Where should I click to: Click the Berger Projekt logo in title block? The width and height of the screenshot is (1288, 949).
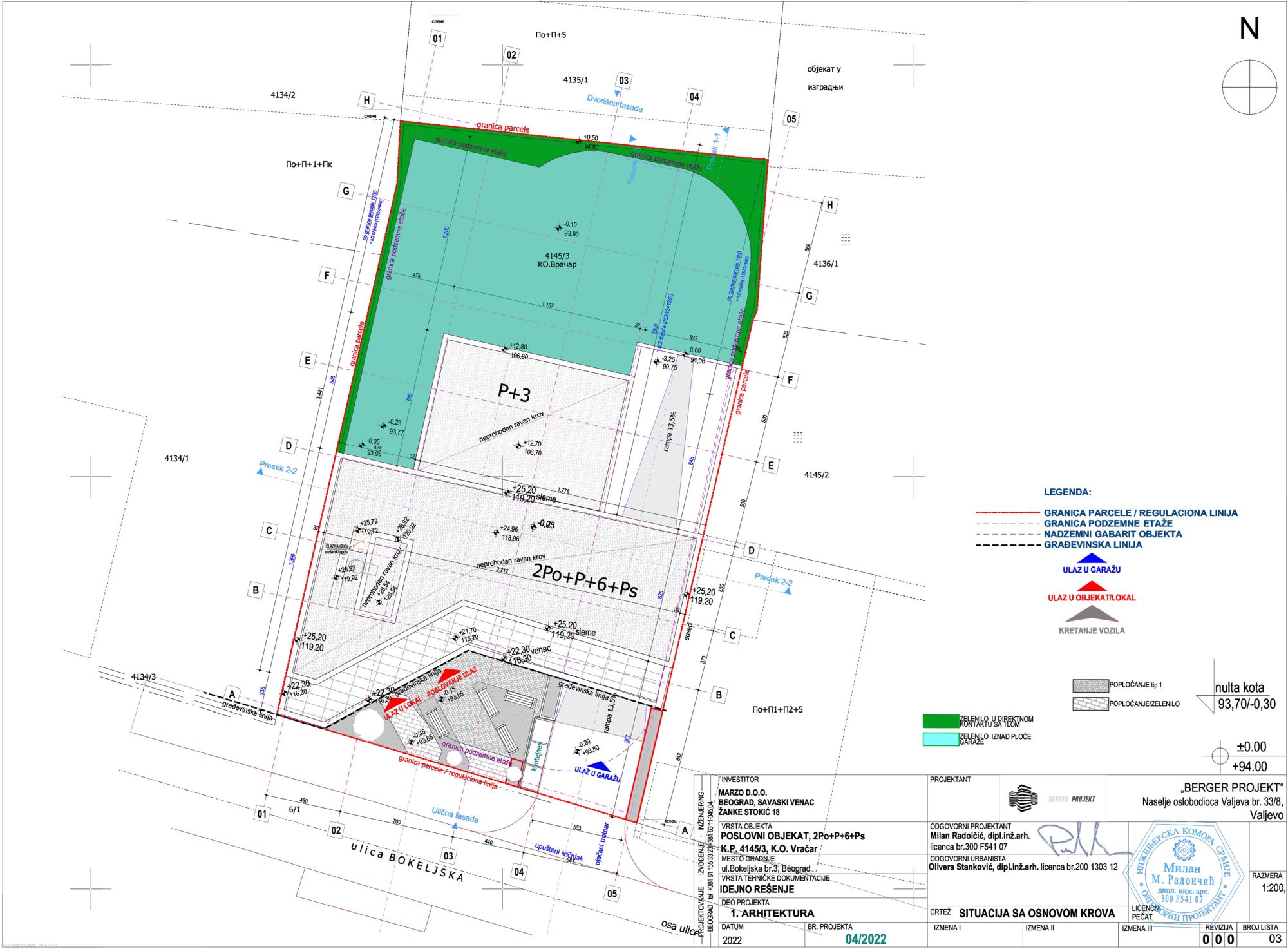(1023, 798)
